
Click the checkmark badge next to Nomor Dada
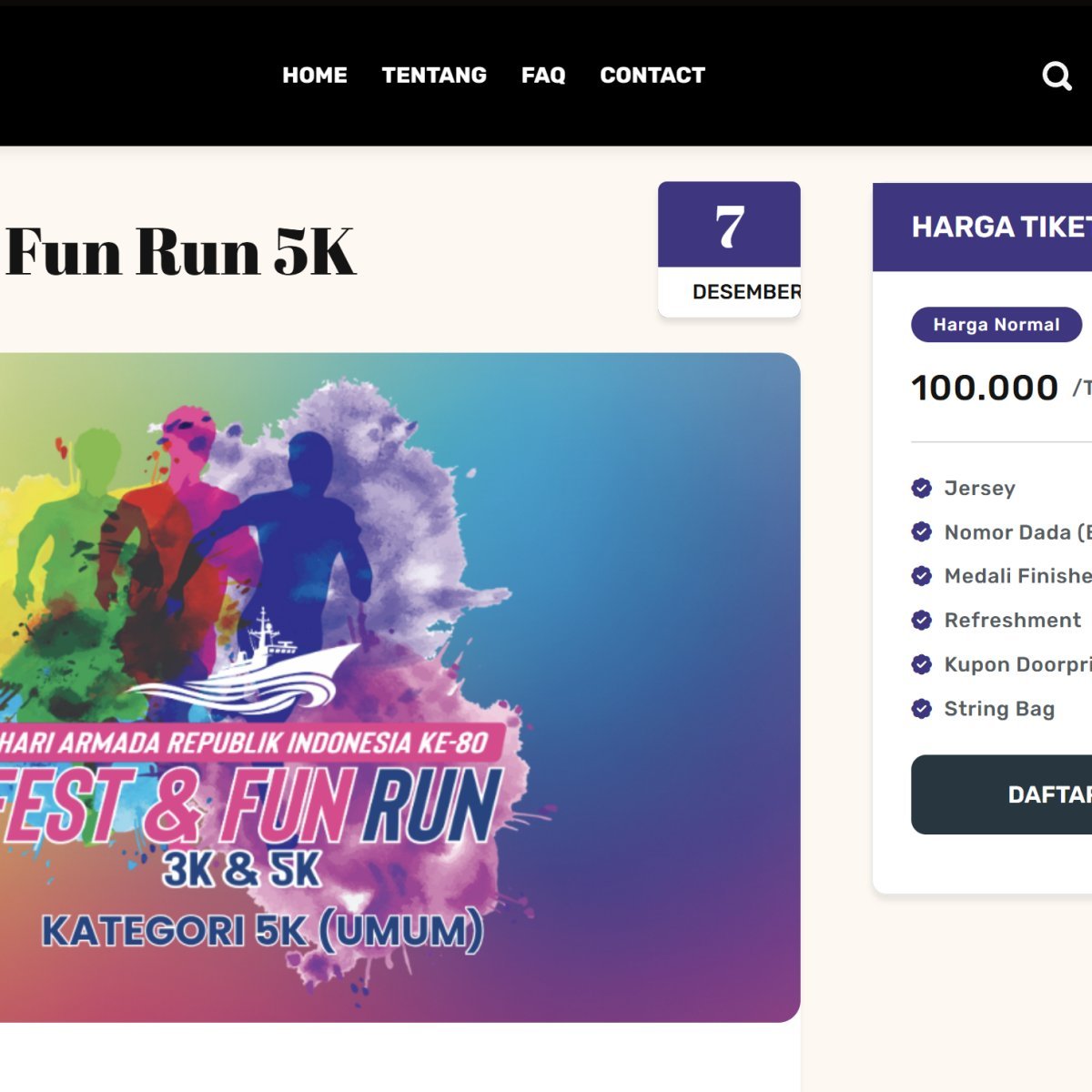(921, 532)
